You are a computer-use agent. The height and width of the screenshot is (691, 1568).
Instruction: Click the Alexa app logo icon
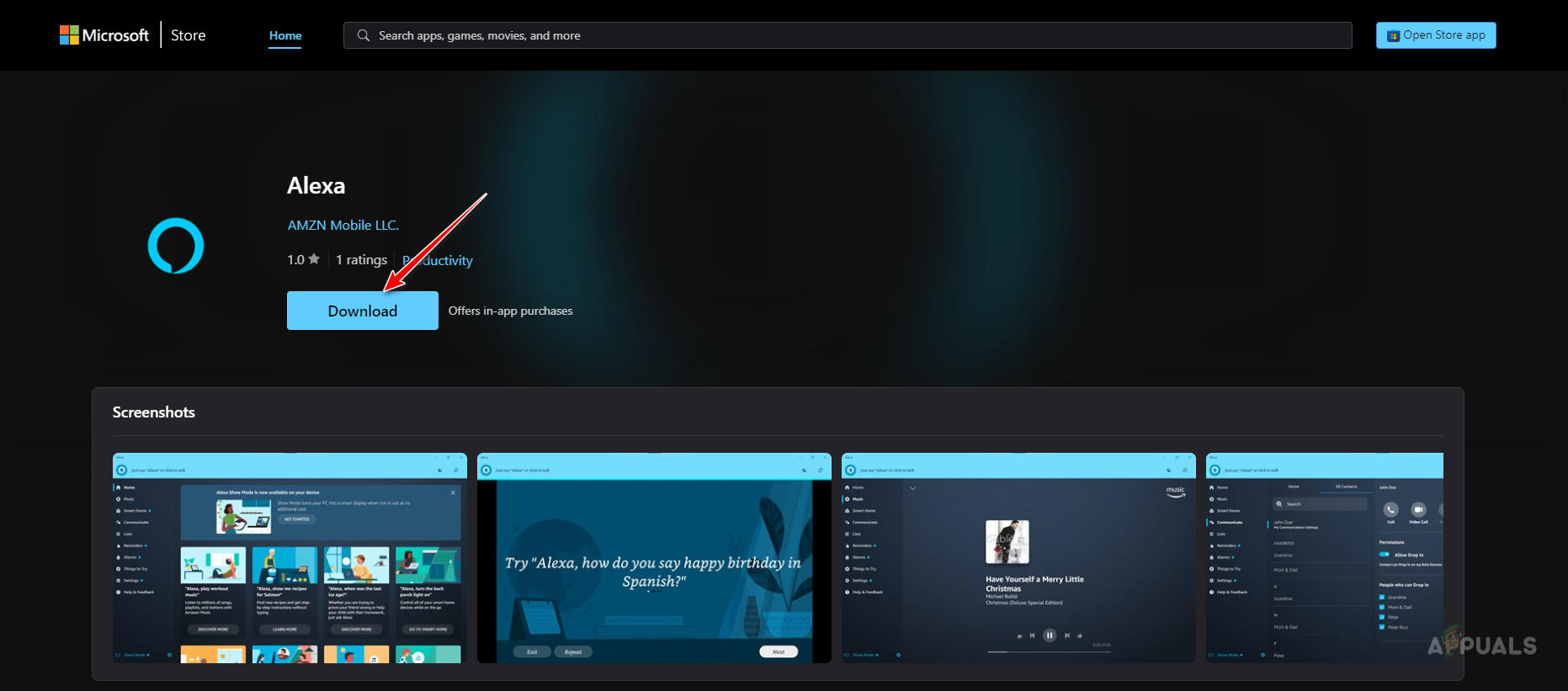click(x=176, y=246)
